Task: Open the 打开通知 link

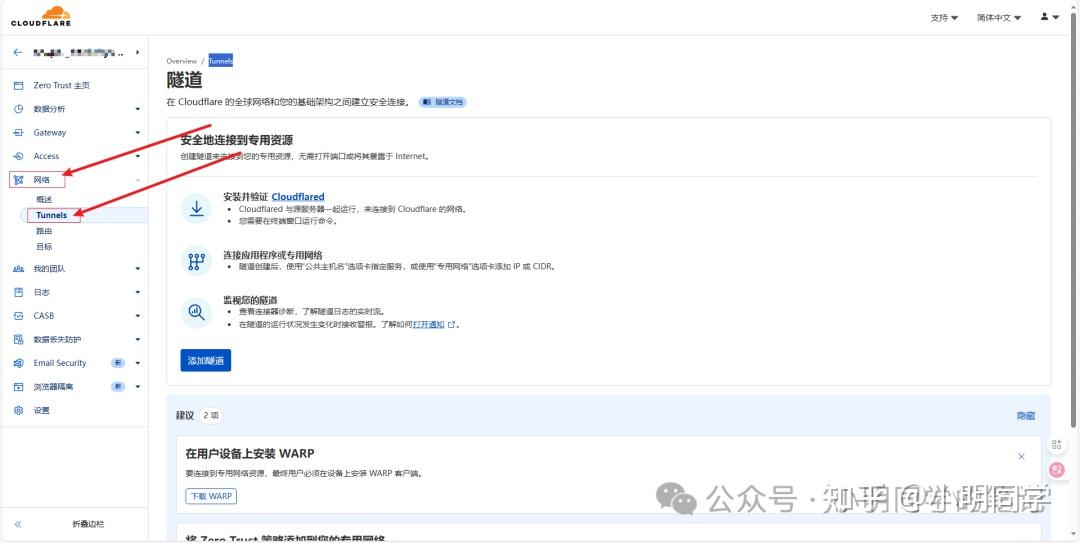Action: [x=428, y=324]
